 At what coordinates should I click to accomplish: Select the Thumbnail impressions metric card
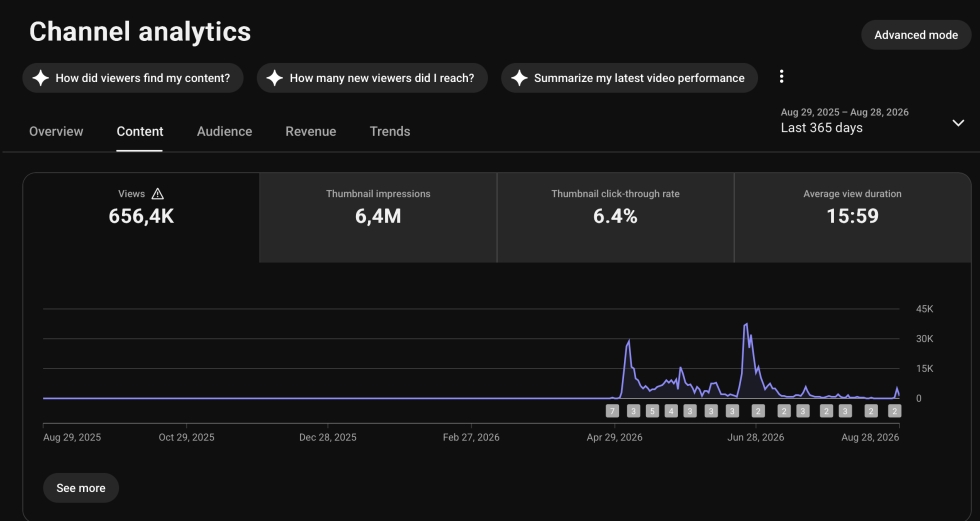[378, 217]
